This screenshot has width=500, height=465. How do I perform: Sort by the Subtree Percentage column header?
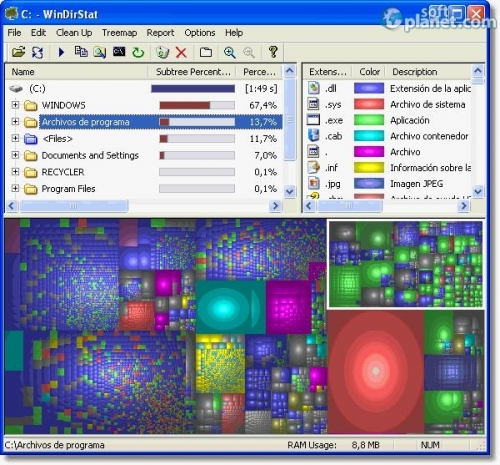click(x=192, y=72)
